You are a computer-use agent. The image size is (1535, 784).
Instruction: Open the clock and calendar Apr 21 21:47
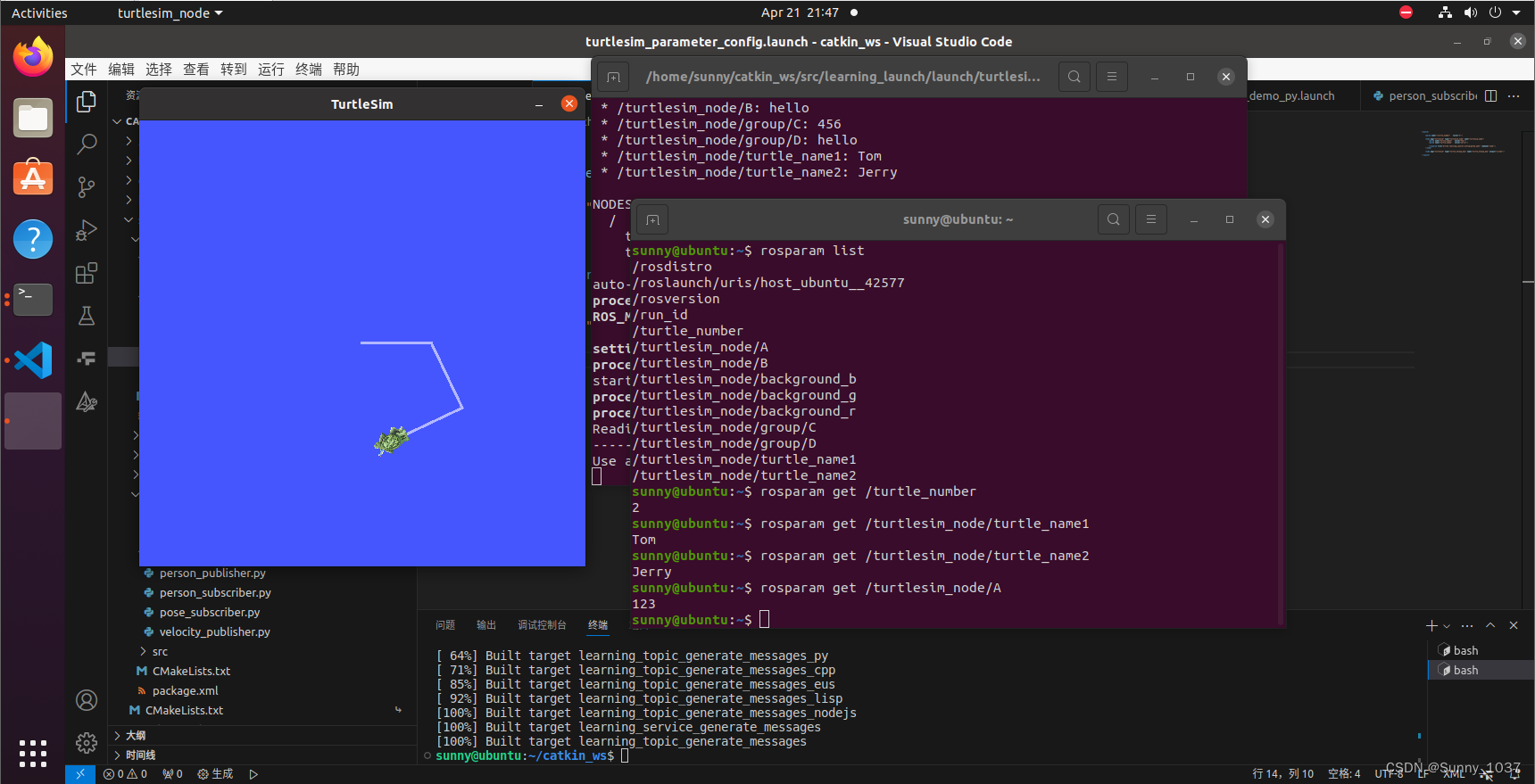(800, 12)
